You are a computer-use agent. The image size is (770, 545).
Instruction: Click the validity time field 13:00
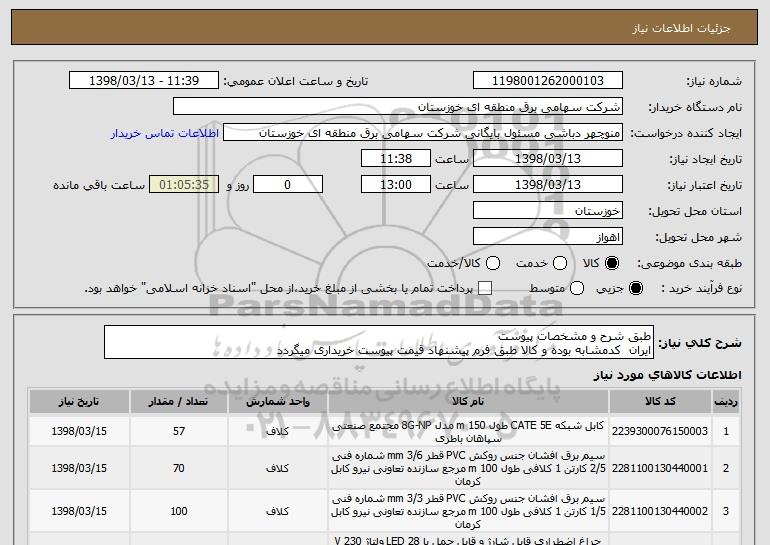[x=396, y=185]
